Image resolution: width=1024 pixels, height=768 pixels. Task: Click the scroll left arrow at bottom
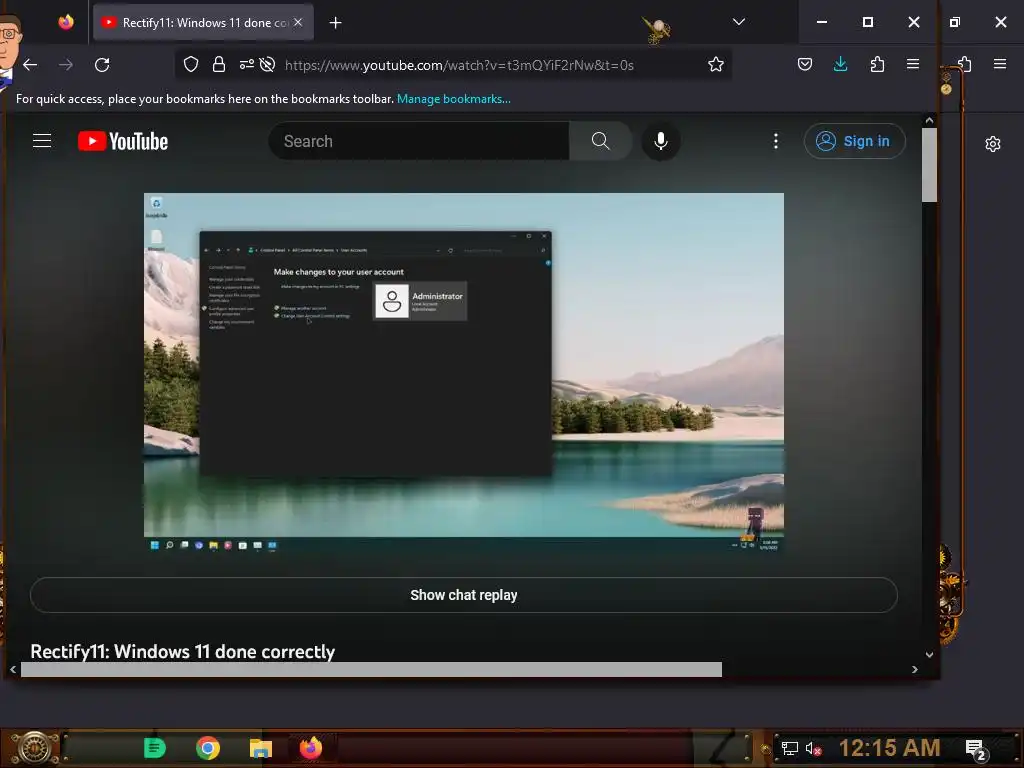(12, 669)
